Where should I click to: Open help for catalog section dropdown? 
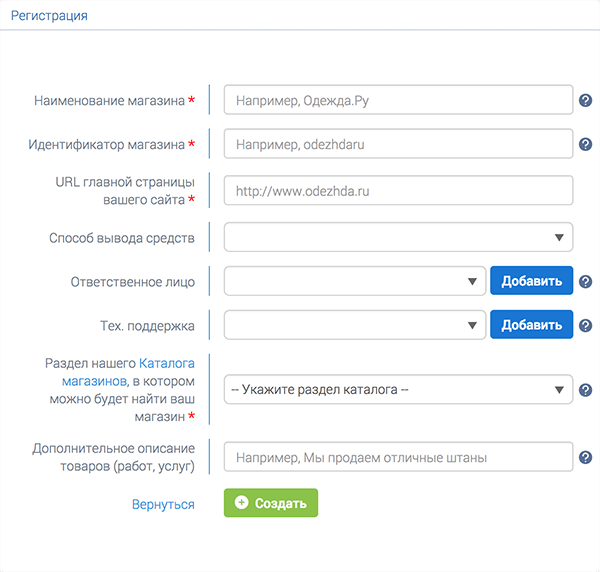(x=585, y=390)
